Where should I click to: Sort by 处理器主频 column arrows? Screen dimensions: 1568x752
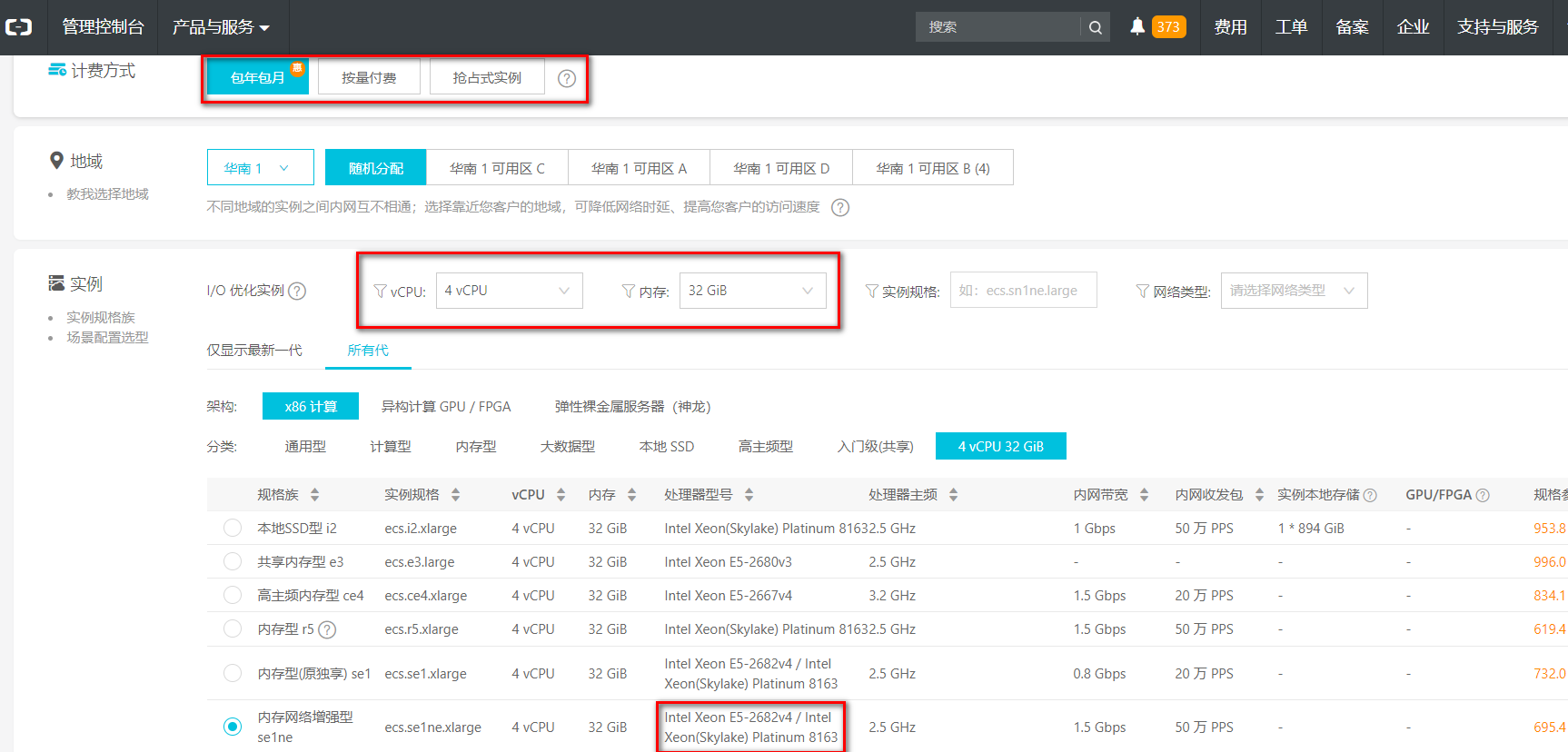[x=954, y=495]
